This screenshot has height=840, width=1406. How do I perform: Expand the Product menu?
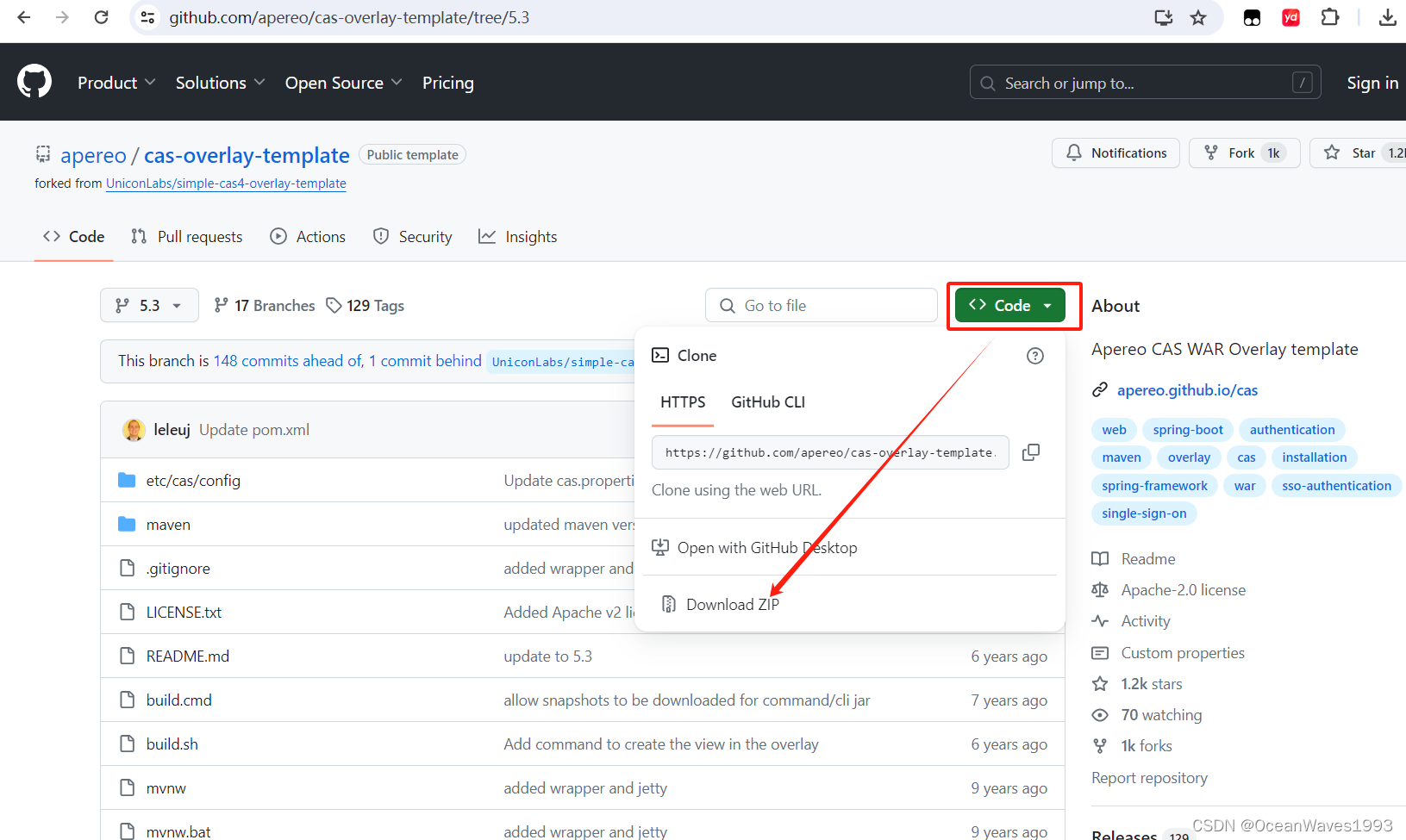[116, 83]
